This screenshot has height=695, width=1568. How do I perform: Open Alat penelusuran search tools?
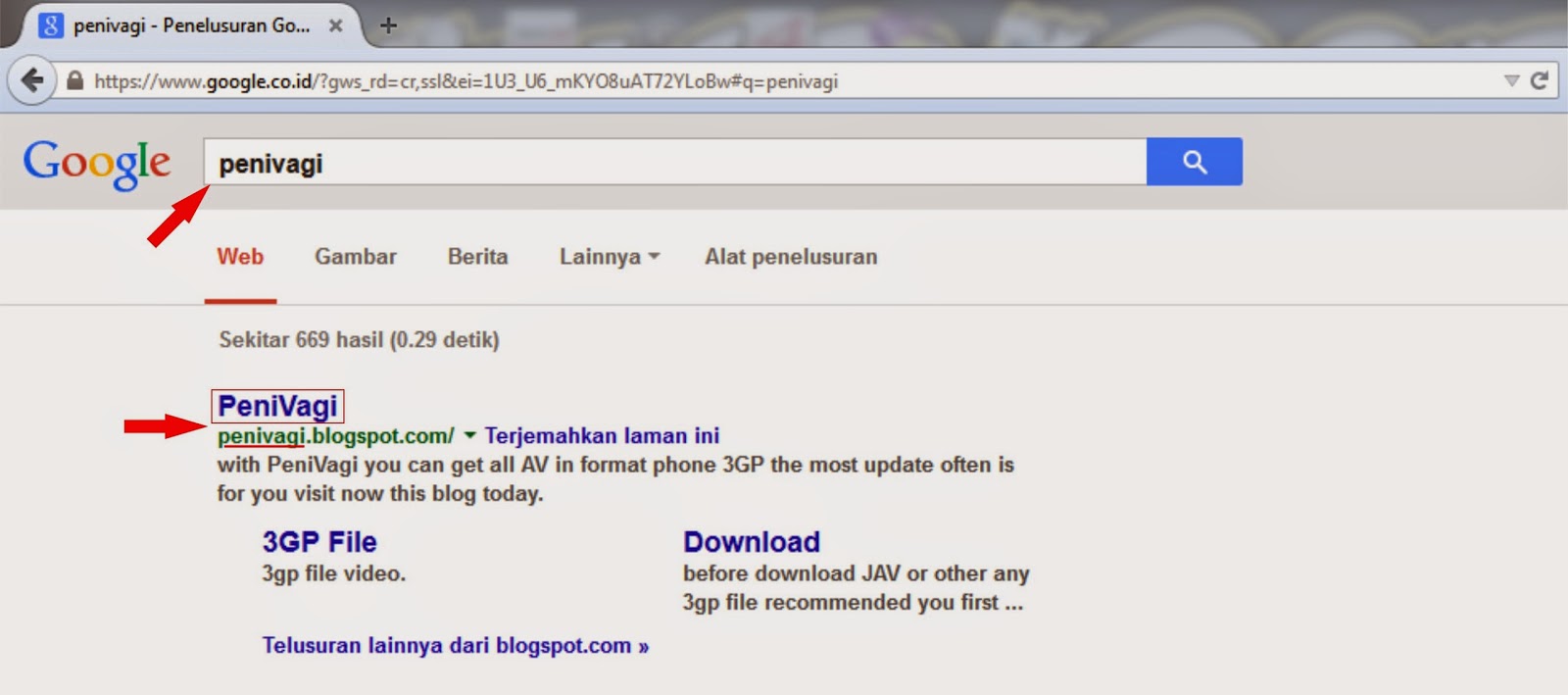coord(791,257)
